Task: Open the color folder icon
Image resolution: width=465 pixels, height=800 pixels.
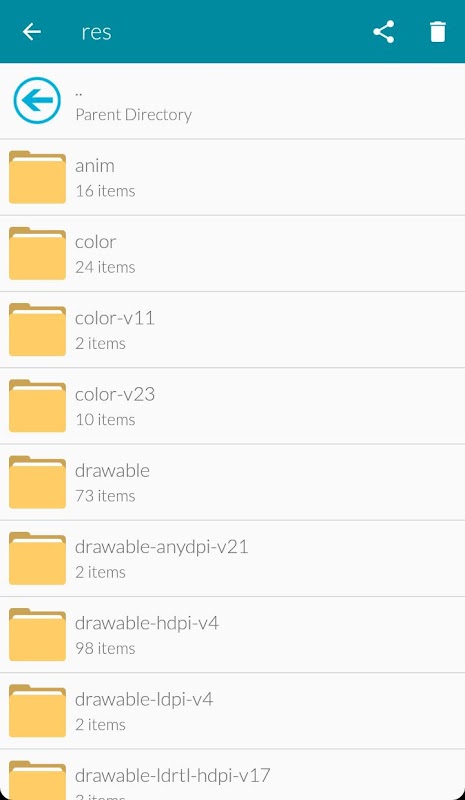Action: point(37,253)
